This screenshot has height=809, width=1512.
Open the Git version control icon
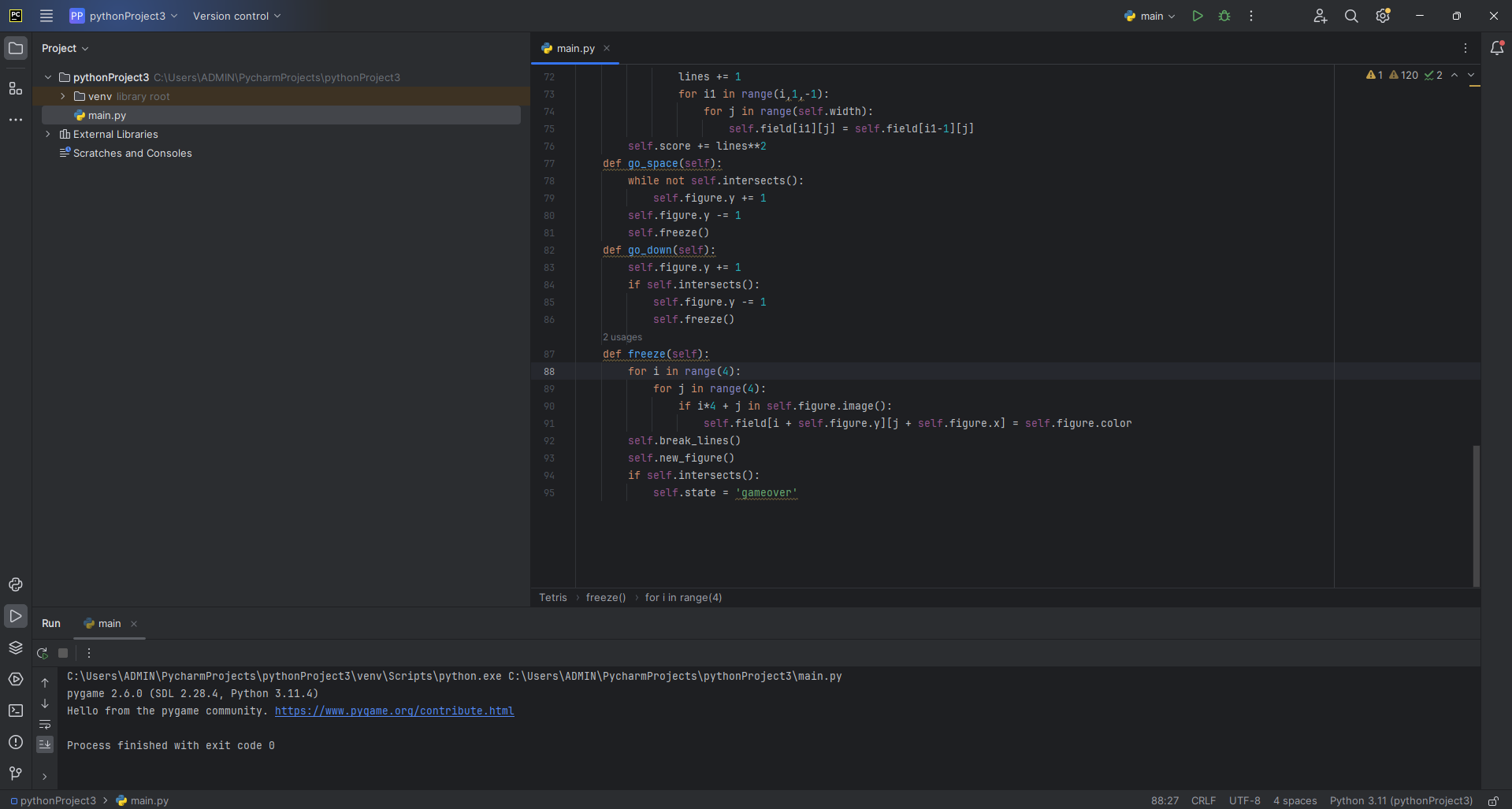coord(16,774)
